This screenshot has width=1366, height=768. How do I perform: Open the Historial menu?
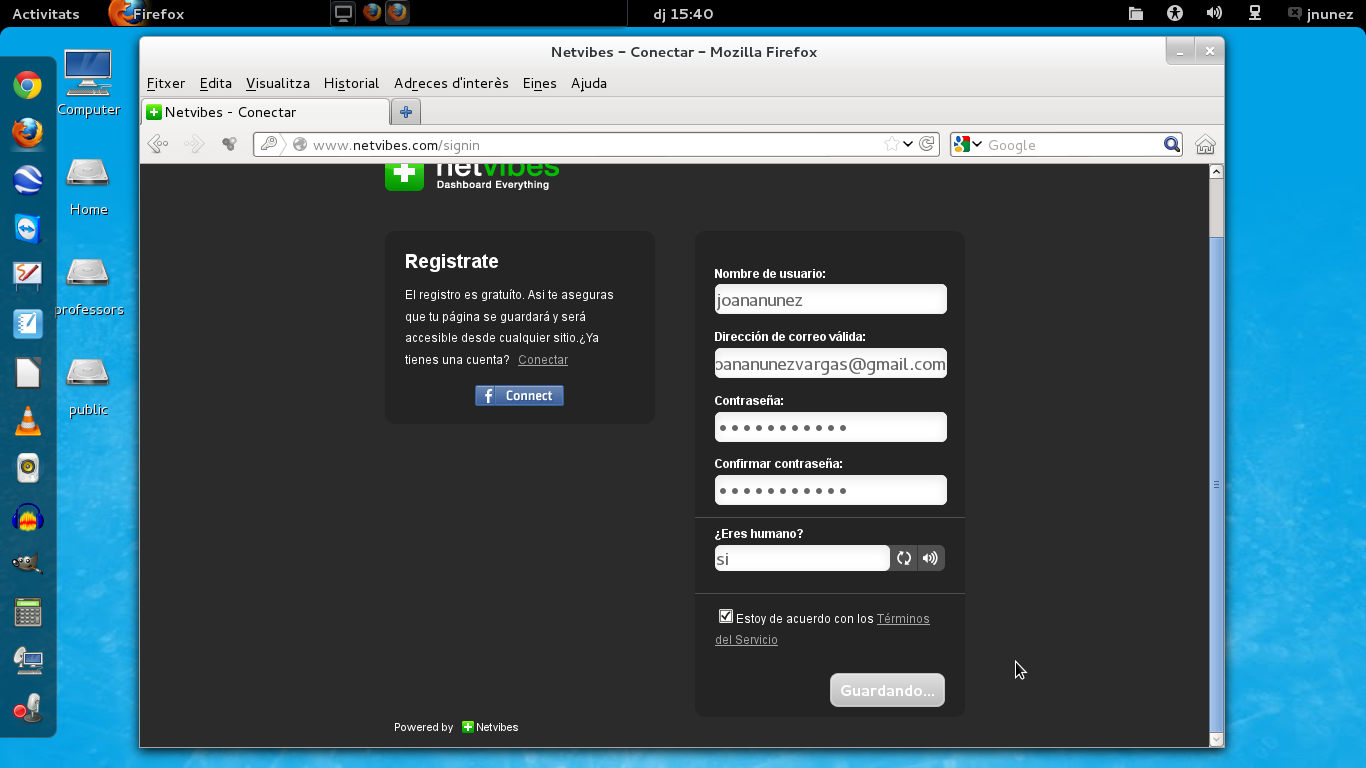click(351, 83)
